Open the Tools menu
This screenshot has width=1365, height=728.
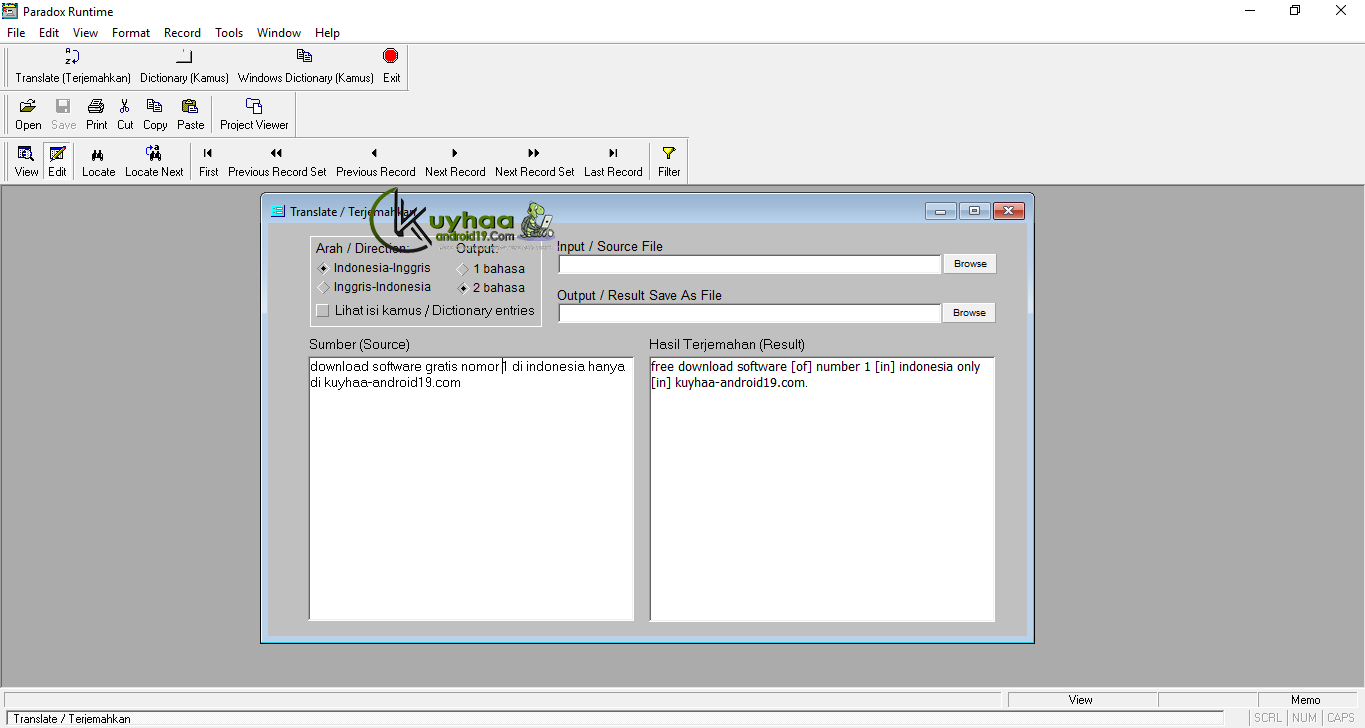point(229,33)
